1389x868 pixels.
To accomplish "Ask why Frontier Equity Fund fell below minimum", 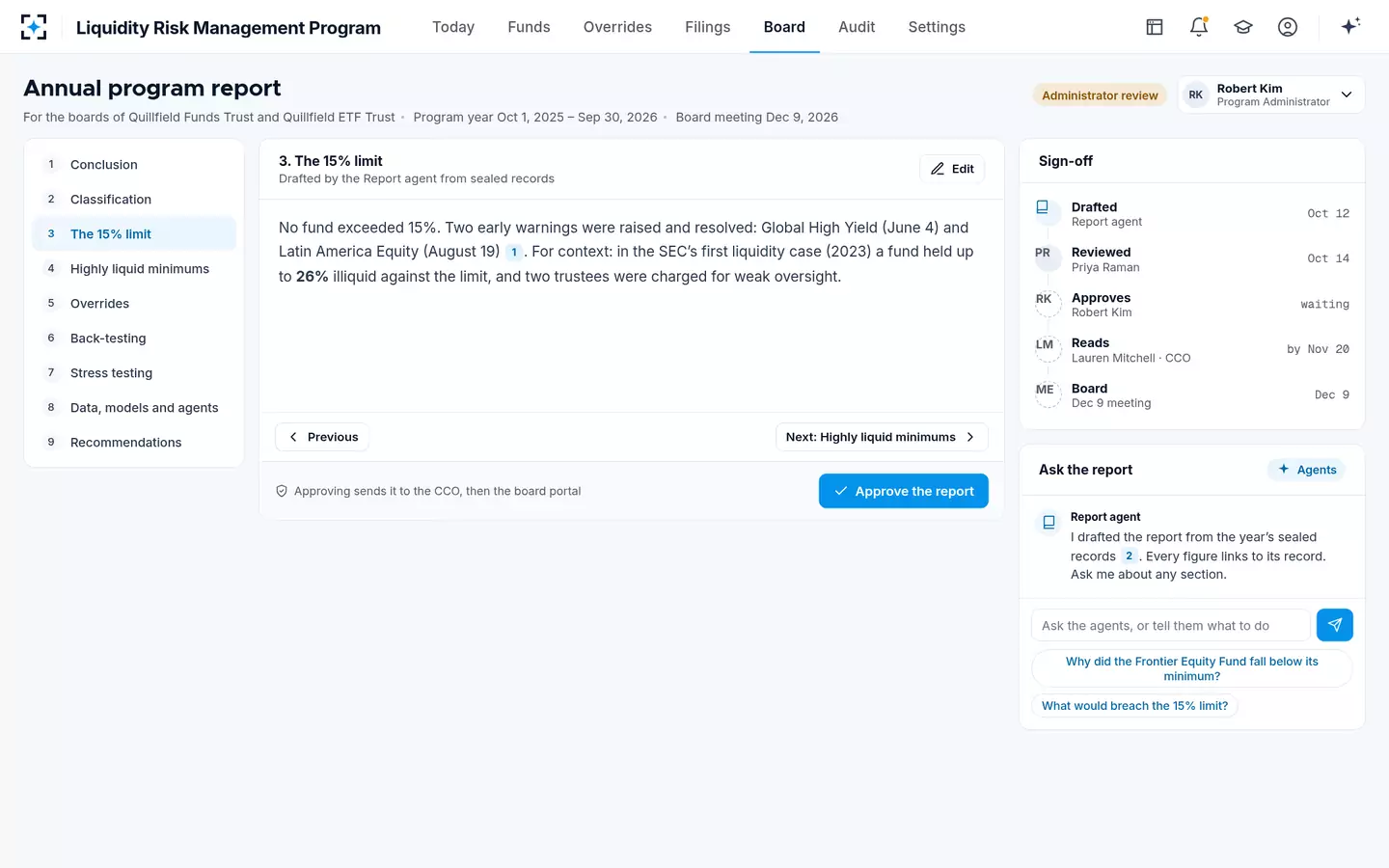I will click(x=1192, y=668).
